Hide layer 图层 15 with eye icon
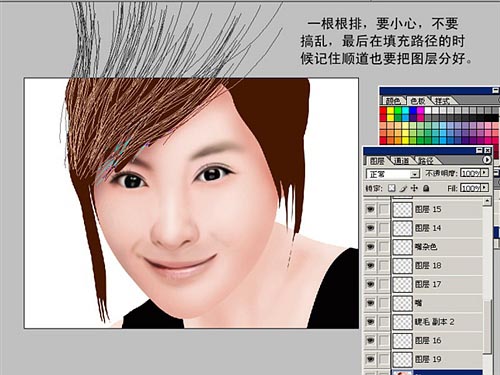 (370, 209)
